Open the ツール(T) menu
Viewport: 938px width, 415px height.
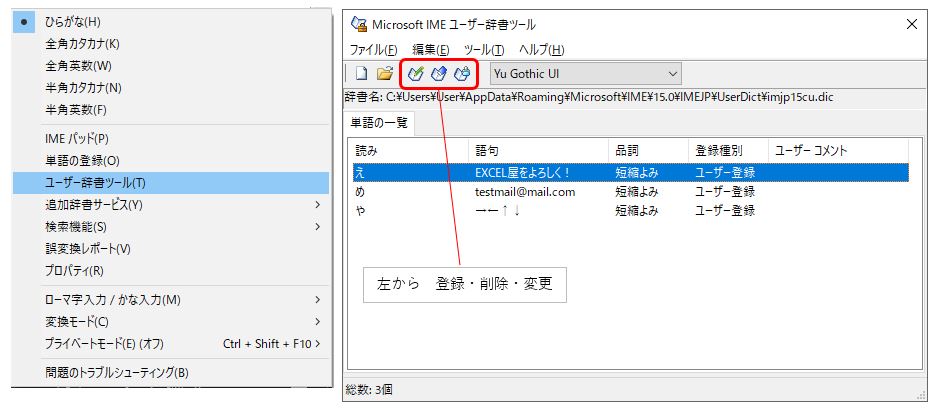tap(484, 50)
